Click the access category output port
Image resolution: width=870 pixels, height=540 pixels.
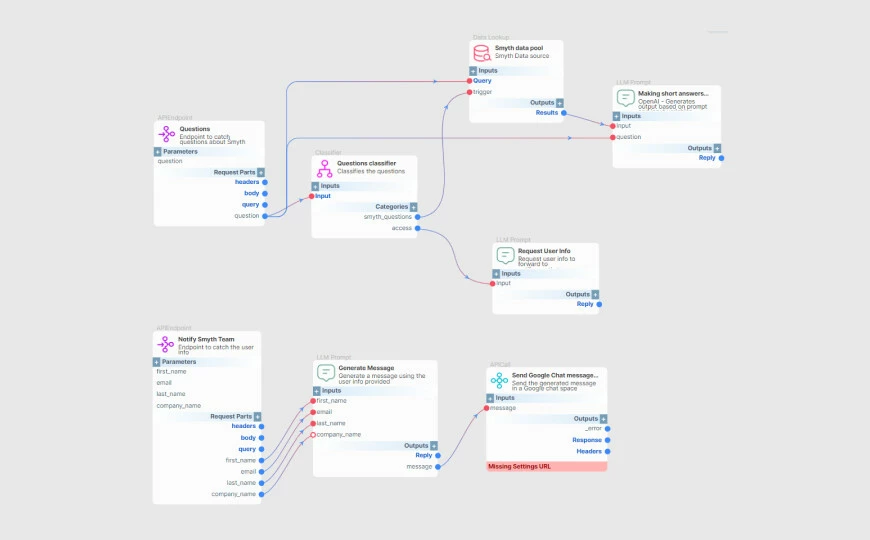coord(417,228)
